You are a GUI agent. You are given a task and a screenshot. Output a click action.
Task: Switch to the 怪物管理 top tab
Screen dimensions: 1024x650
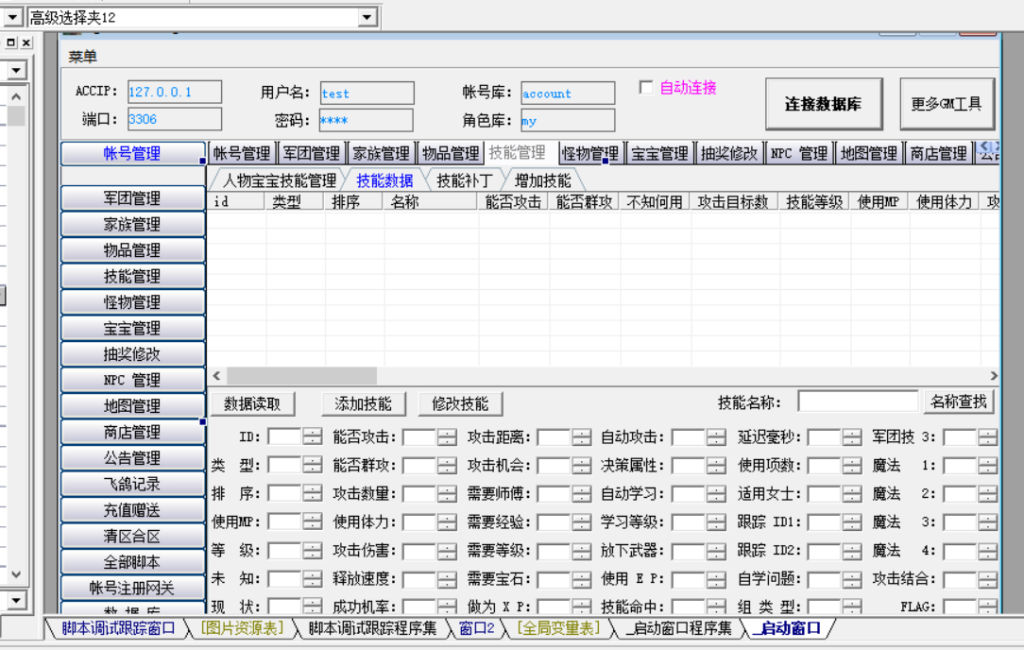point(590,154)
